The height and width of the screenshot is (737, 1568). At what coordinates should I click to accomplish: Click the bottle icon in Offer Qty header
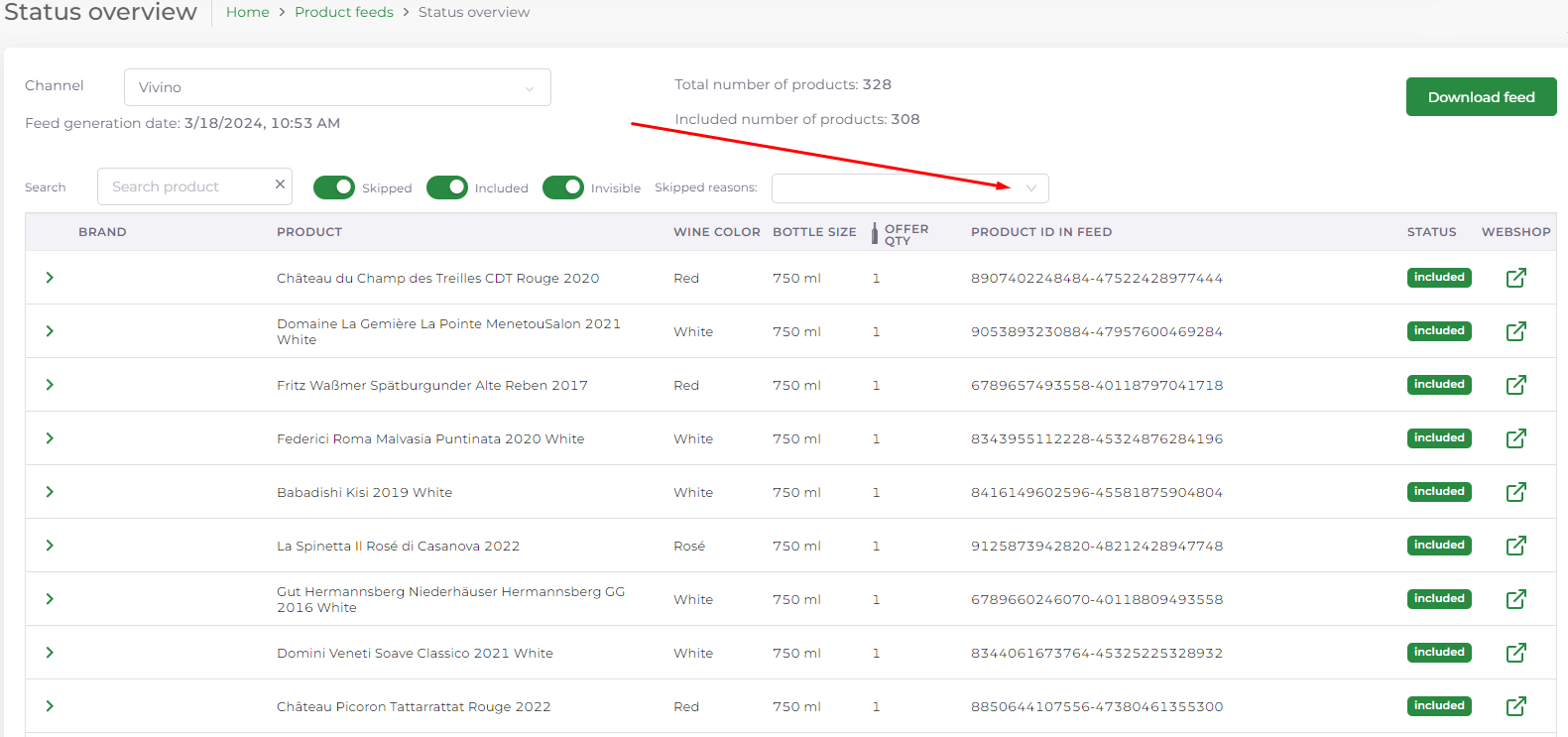875,233
